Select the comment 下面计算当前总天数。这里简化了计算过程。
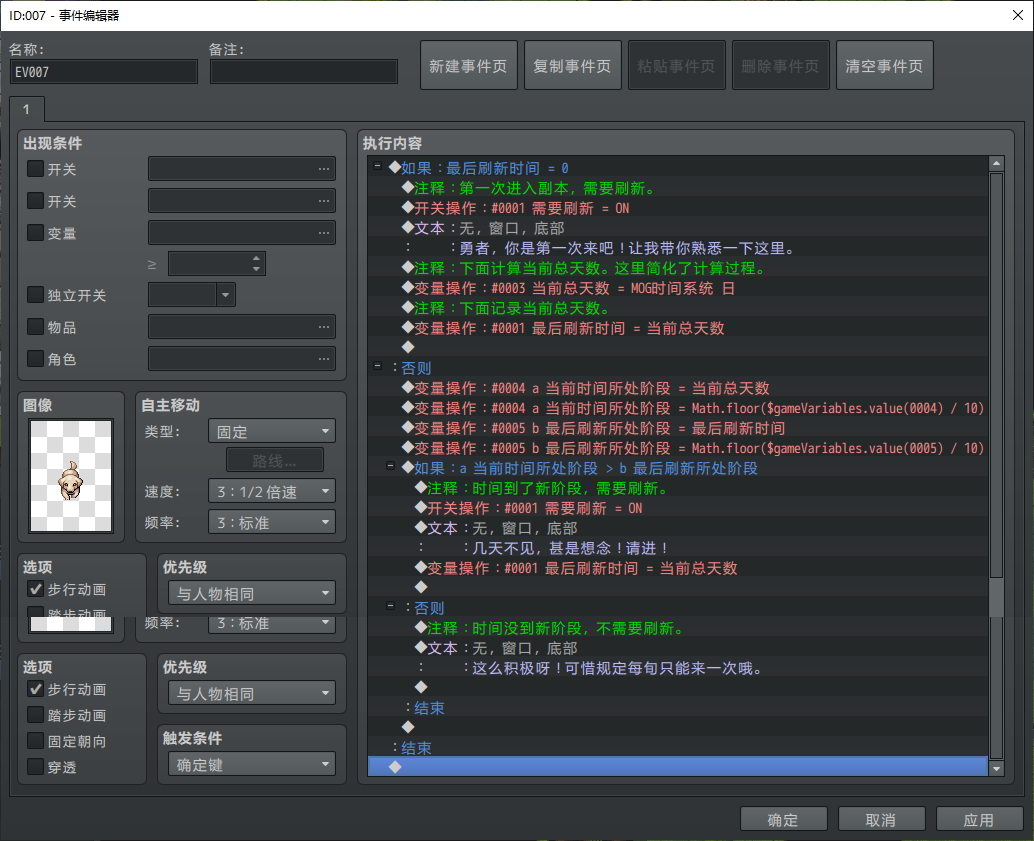1034x841 pixels. pyautogui.click(x=678, y=268)
